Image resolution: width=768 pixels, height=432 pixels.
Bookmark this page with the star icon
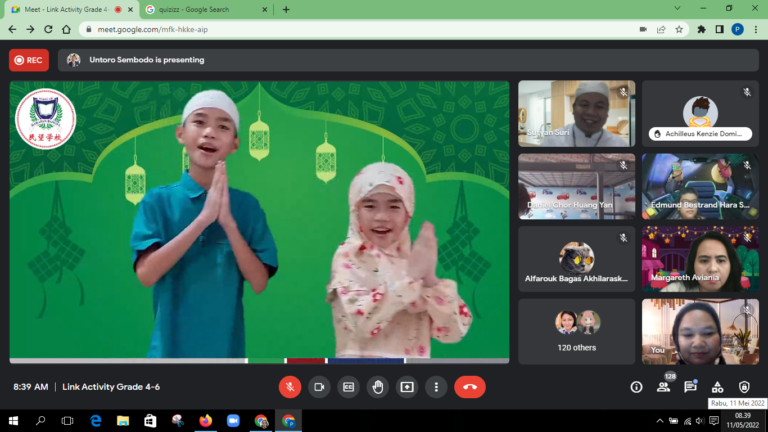(679, 29)
